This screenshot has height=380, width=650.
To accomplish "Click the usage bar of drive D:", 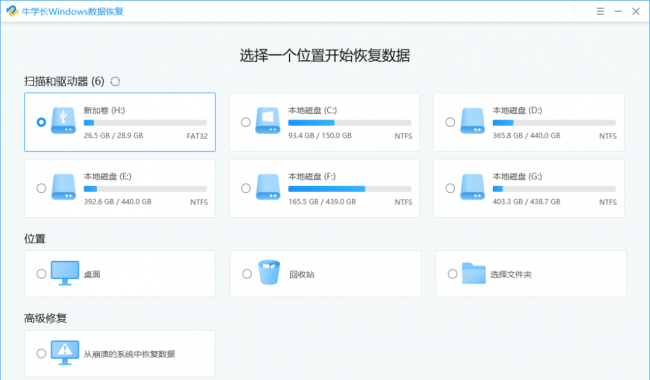I will pyautogui.click(x=554, y=123).
